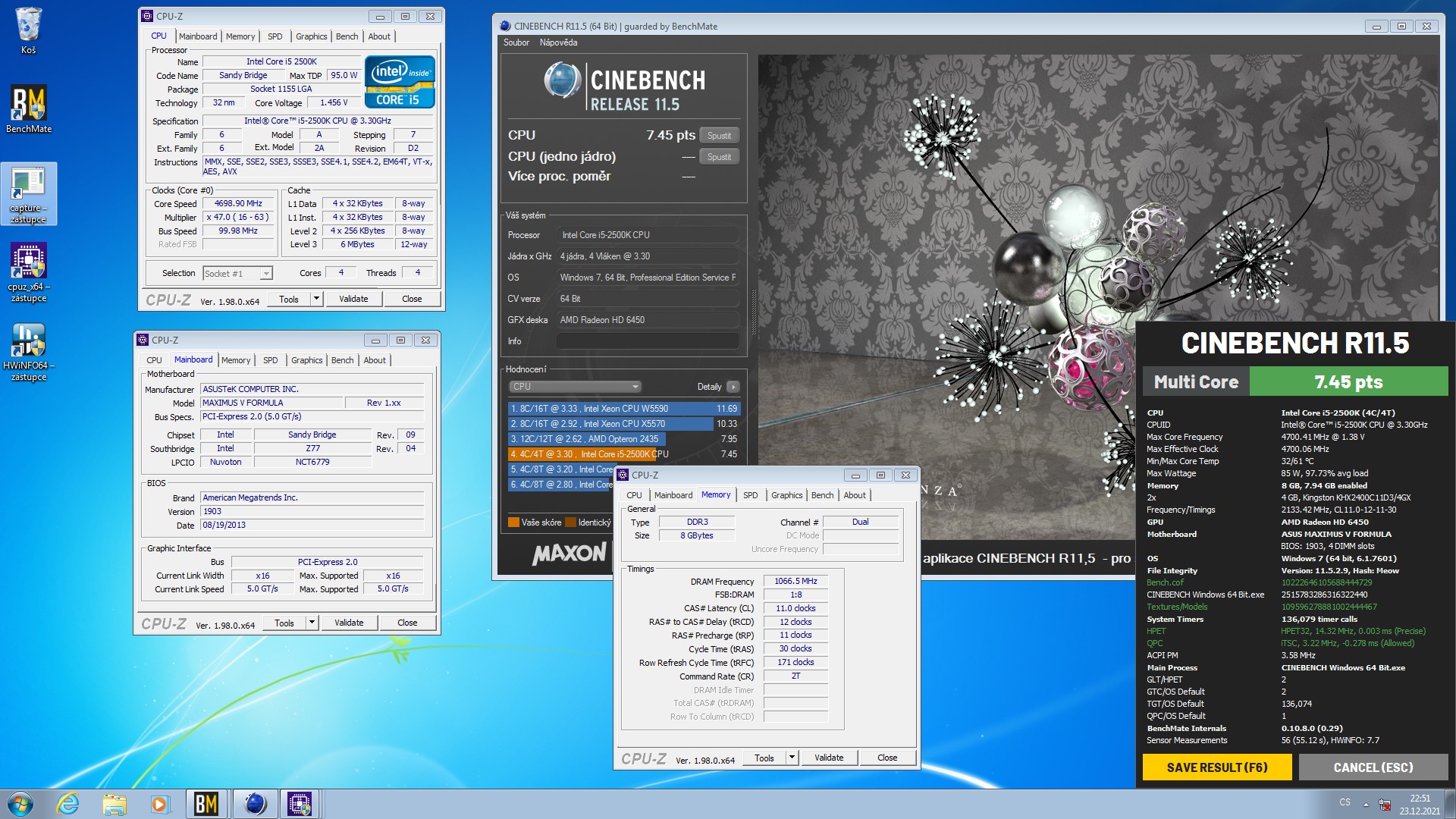This screenshot has height=819, width=1456.
Task: Click Spustit for CPU (jedno jádro)
Action: 719,157
